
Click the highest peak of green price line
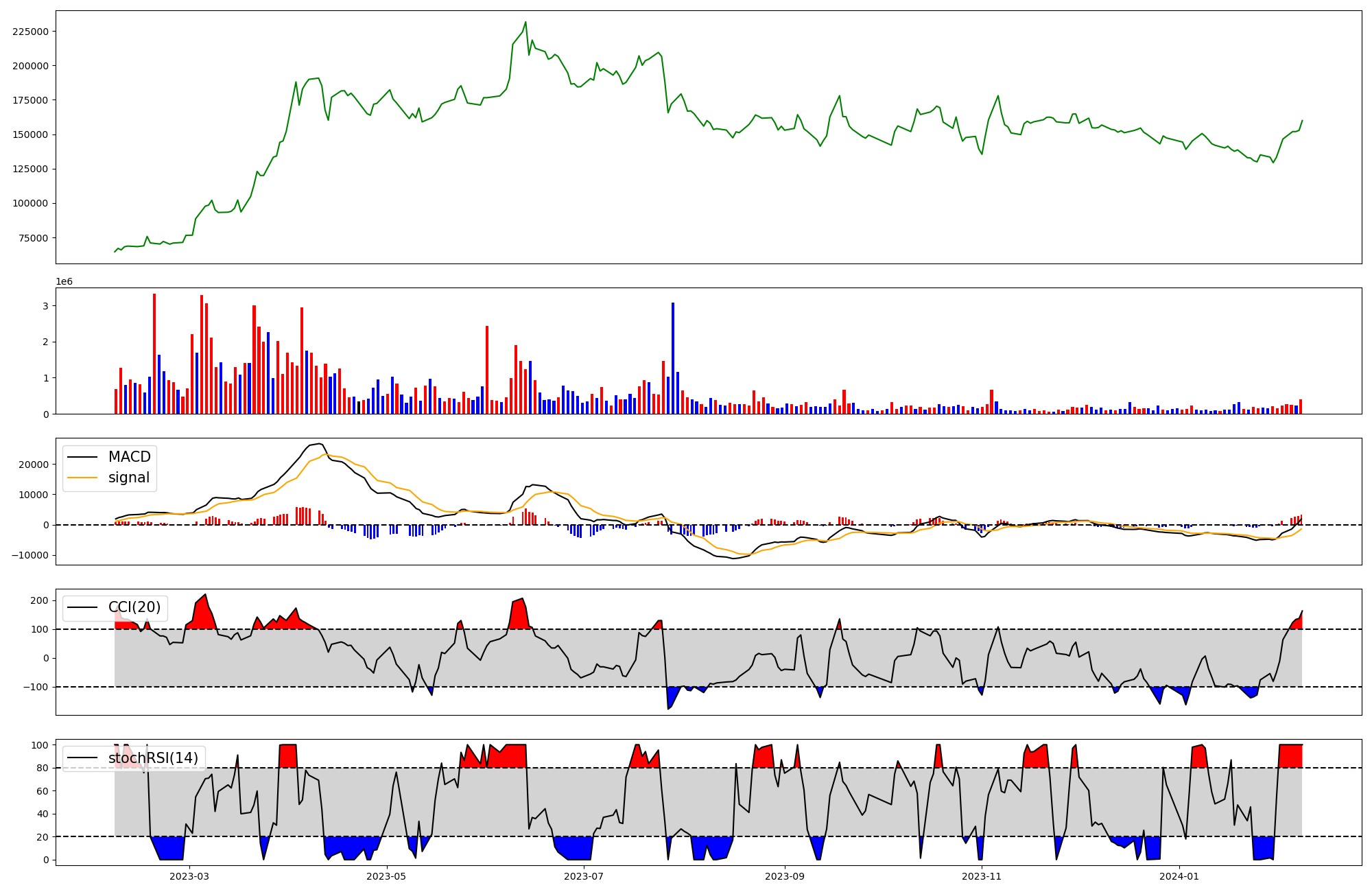tap(525, 22)
